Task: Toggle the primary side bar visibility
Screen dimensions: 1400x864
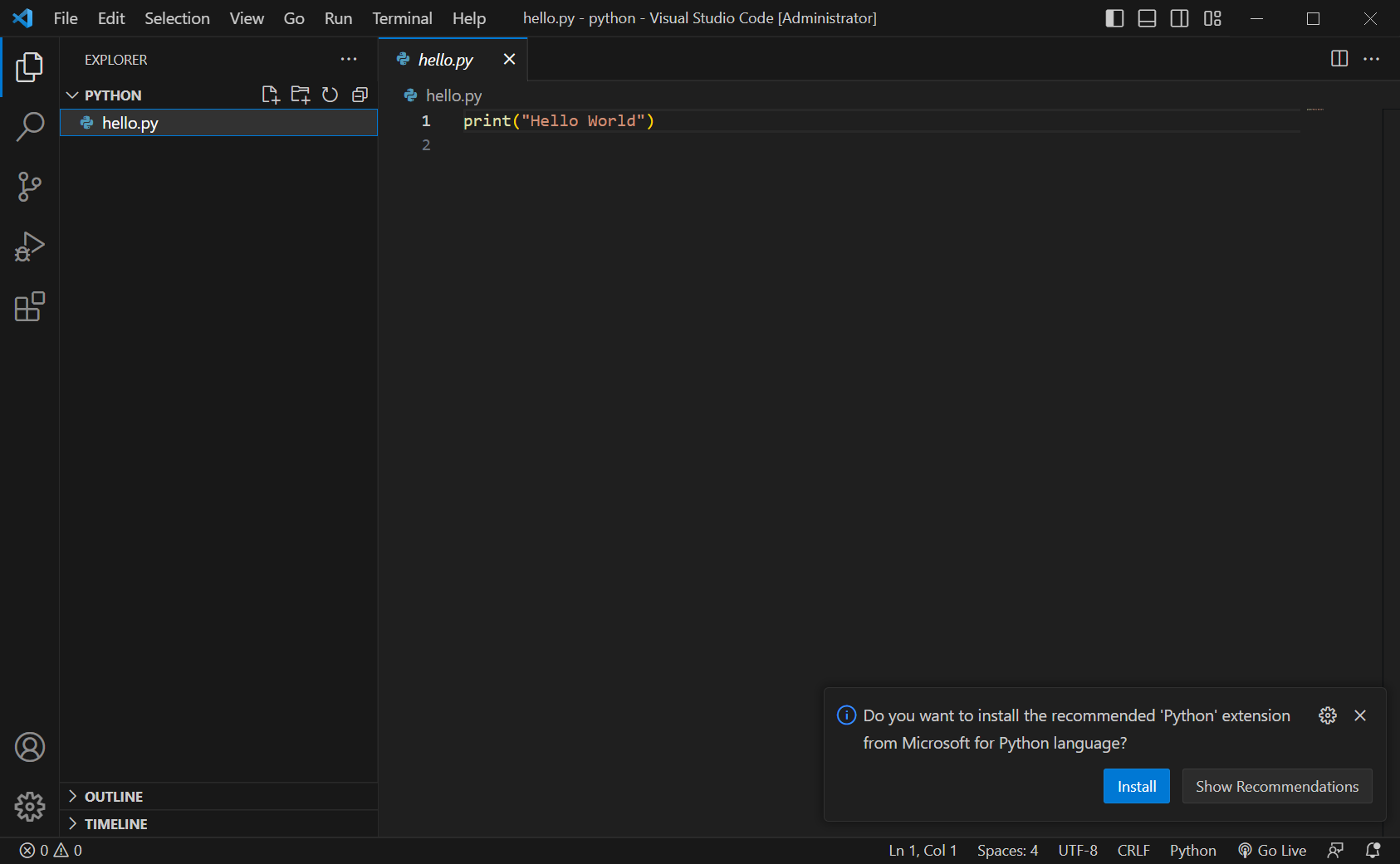Action: [1115, 18]
